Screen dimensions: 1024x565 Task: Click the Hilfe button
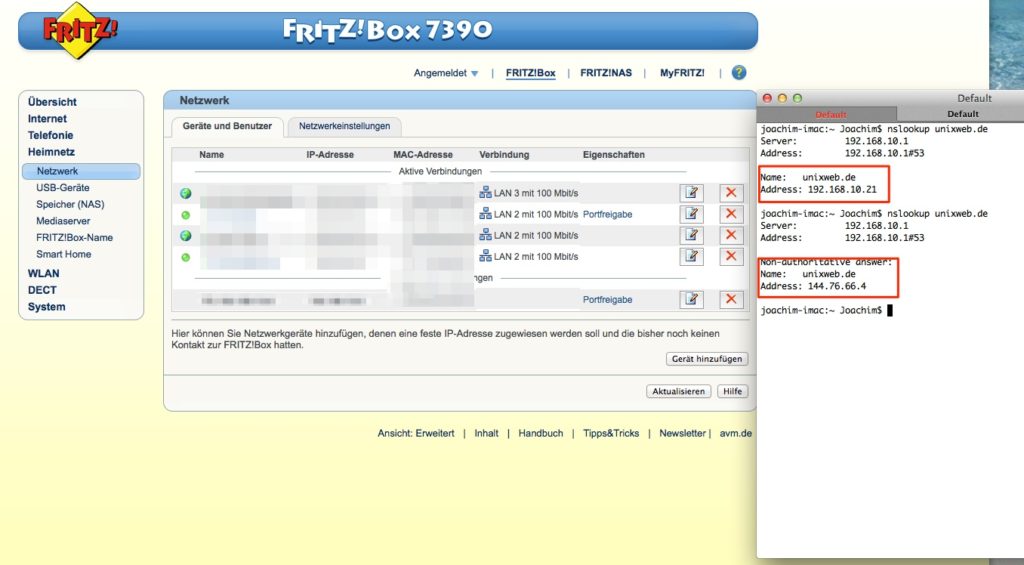[733, 391]
